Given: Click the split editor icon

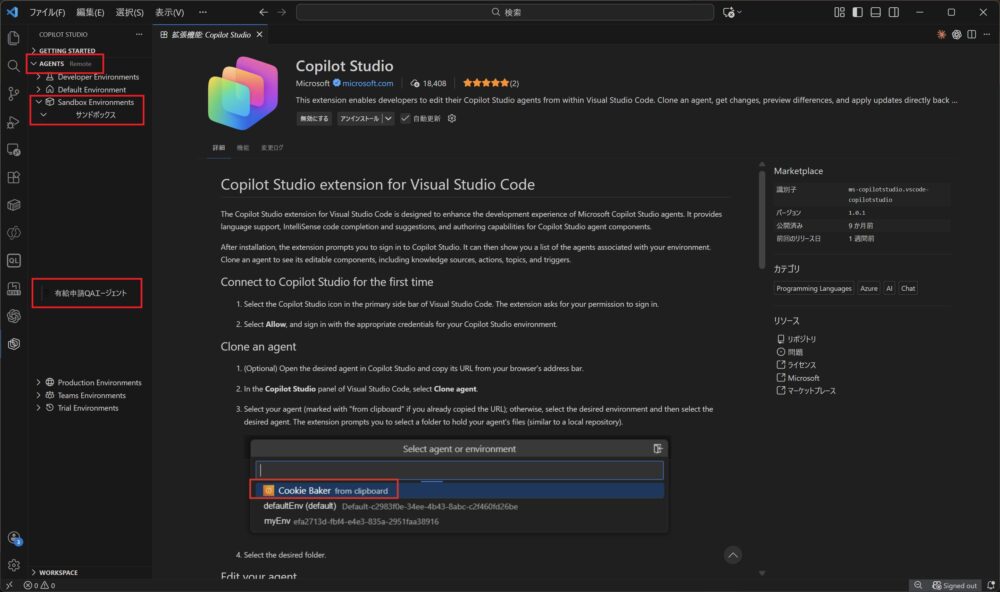Looking at the screenshot, I should point(973,34).
